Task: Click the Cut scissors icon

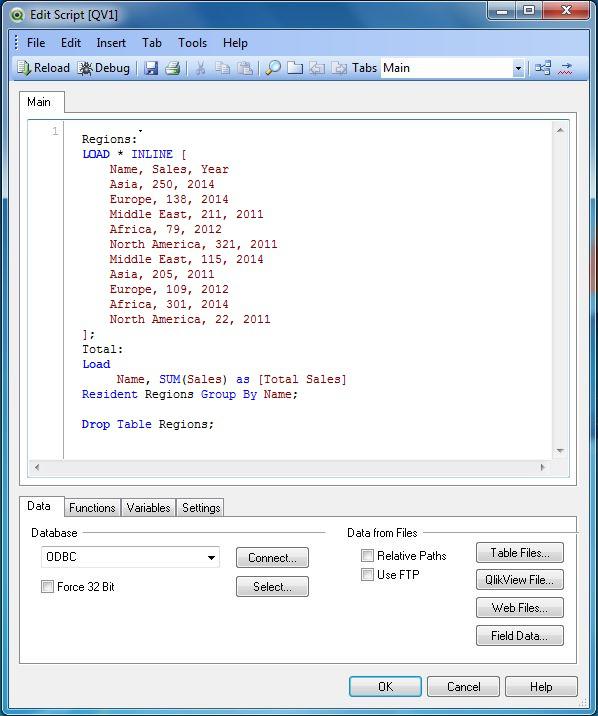Action: pyautogui.click(x=200, y=68)
